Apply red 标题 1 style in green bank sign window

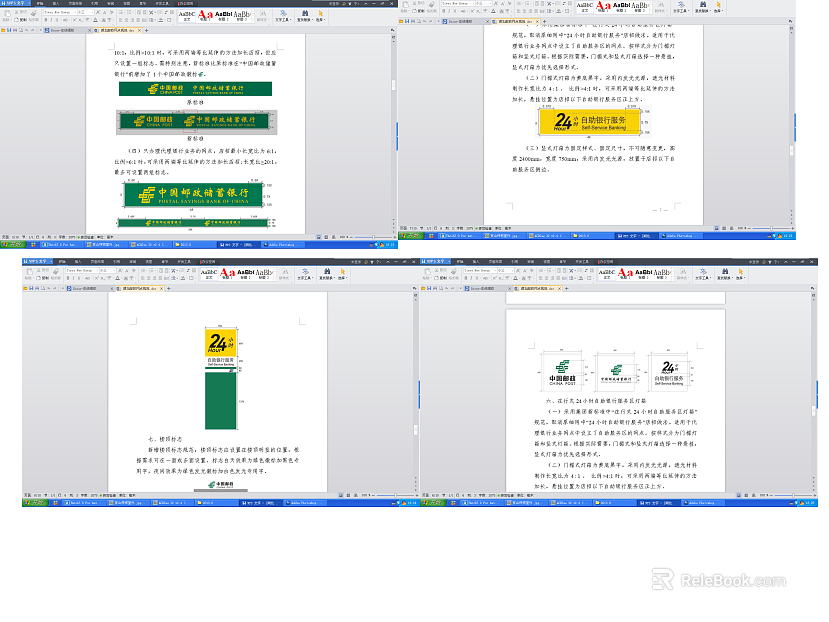pos(205,15)
